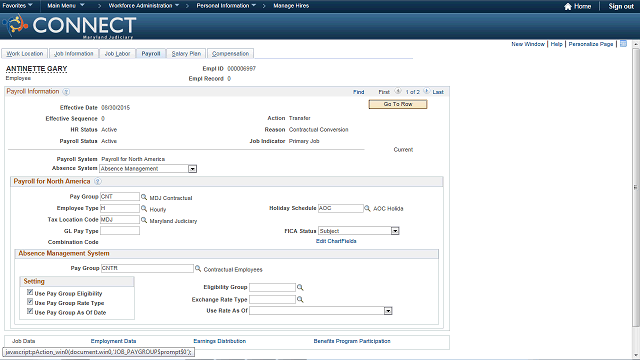Click the vertical page scrollbar

point(636,188)
